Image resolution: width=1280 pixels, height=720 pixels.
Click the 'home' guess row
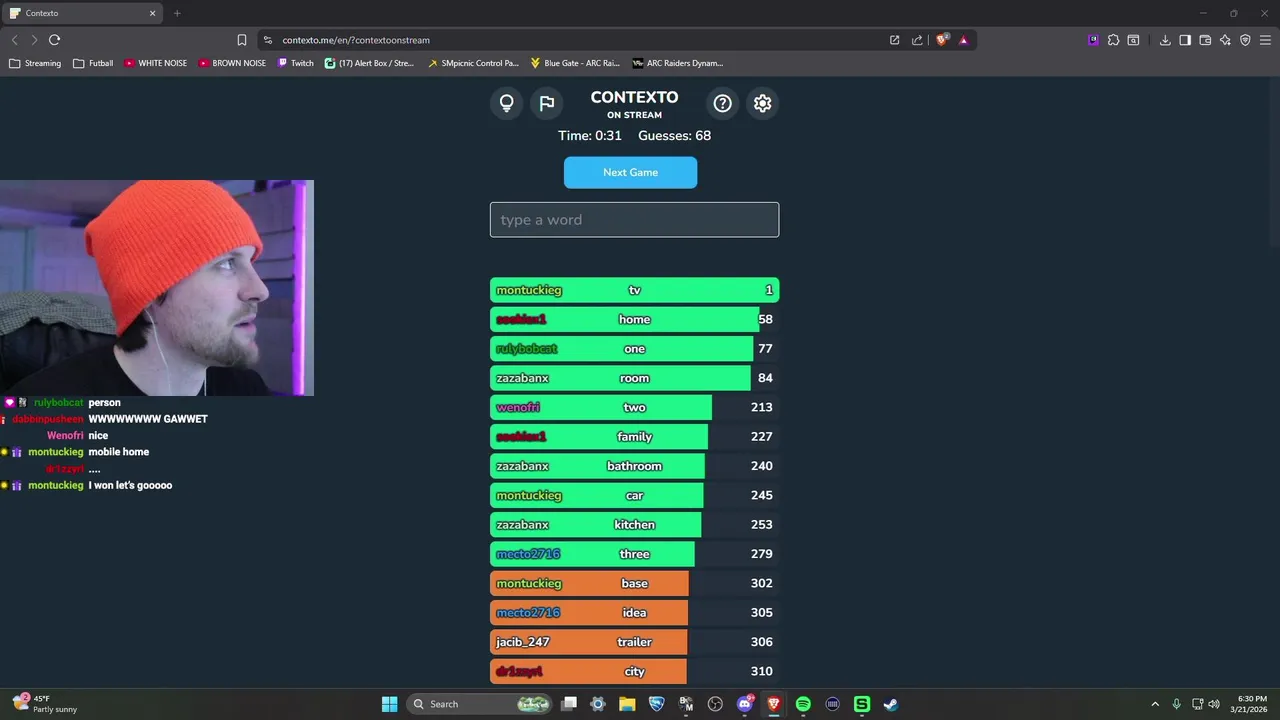click(634, 319)
